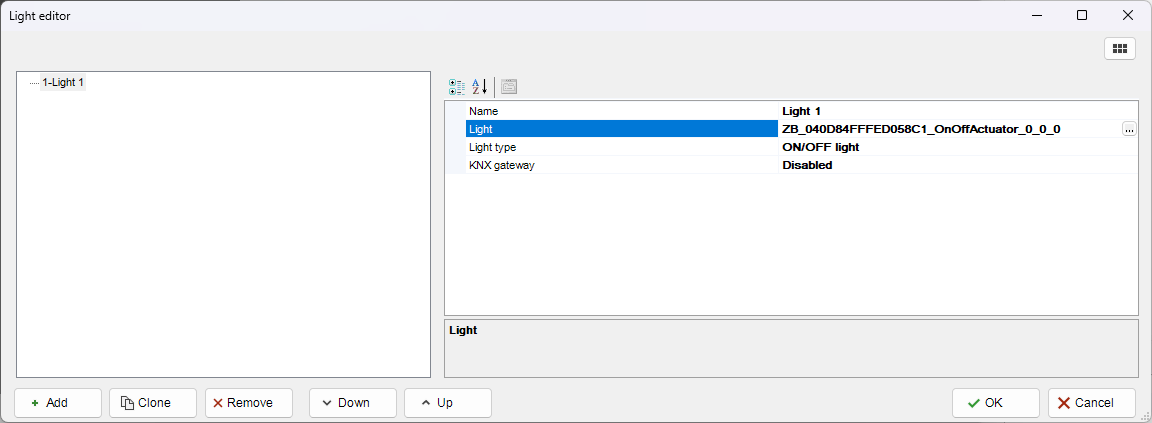This screenshot has height=423, width=1152.
Task: Cancel the Light editor dialog
Action: click(1091, 403)
